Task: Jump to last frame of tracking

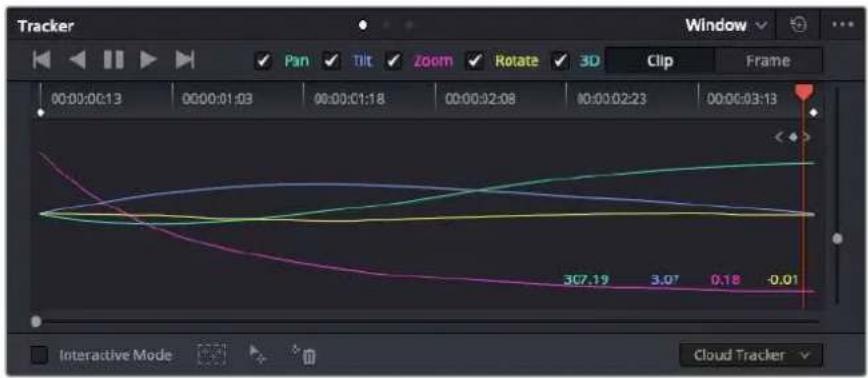Action: pos(185,60)
